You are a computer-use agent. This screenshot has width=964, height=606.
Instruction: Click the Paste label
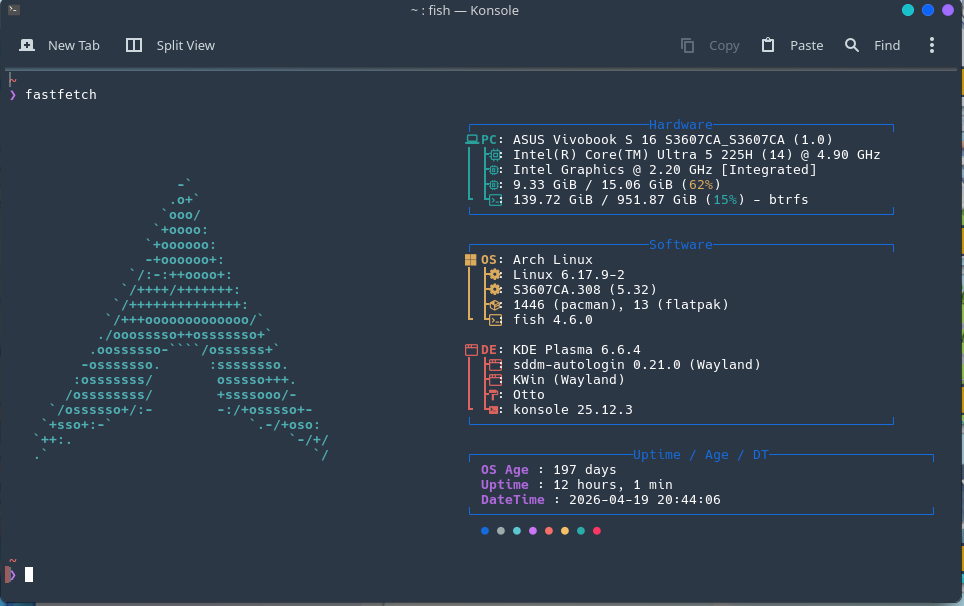click(x=807, y=45)
